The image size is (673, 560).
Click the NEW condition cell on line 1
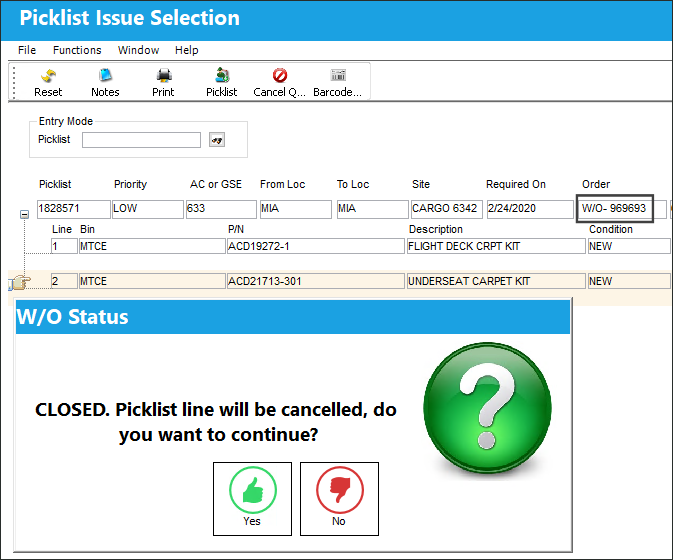pos(629,246)
